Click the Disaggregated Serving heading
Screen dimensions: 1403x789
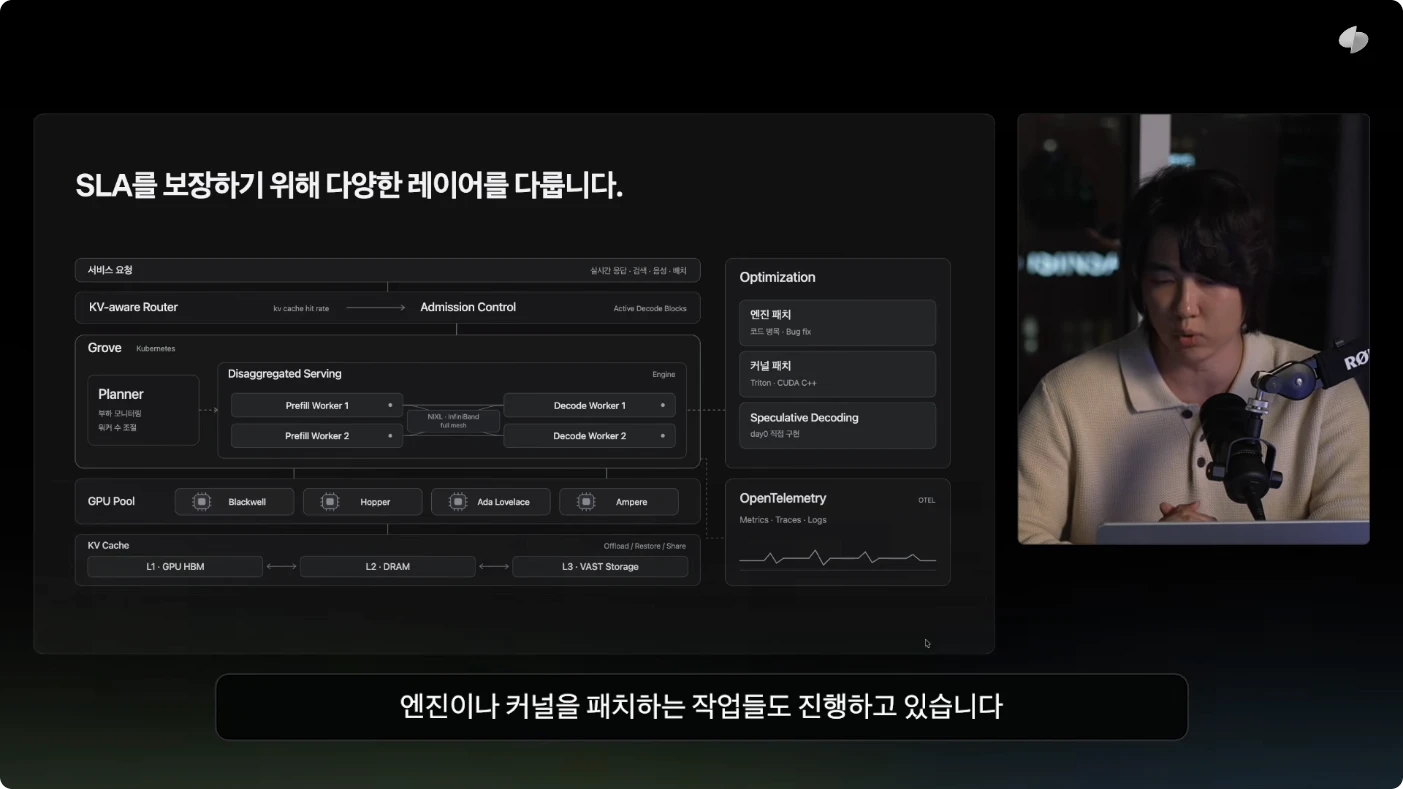click(285, 374)
